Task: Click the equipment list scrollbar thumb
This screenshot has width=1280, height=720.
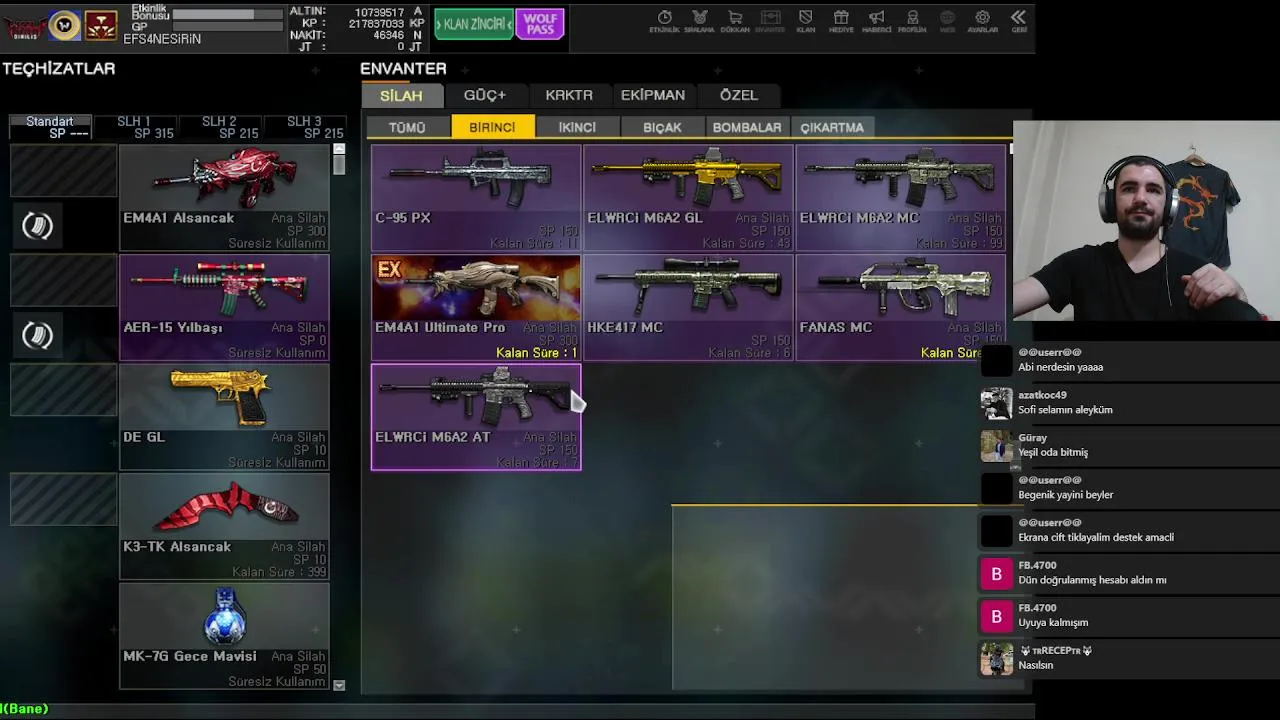Action: (x=339, y=165)
